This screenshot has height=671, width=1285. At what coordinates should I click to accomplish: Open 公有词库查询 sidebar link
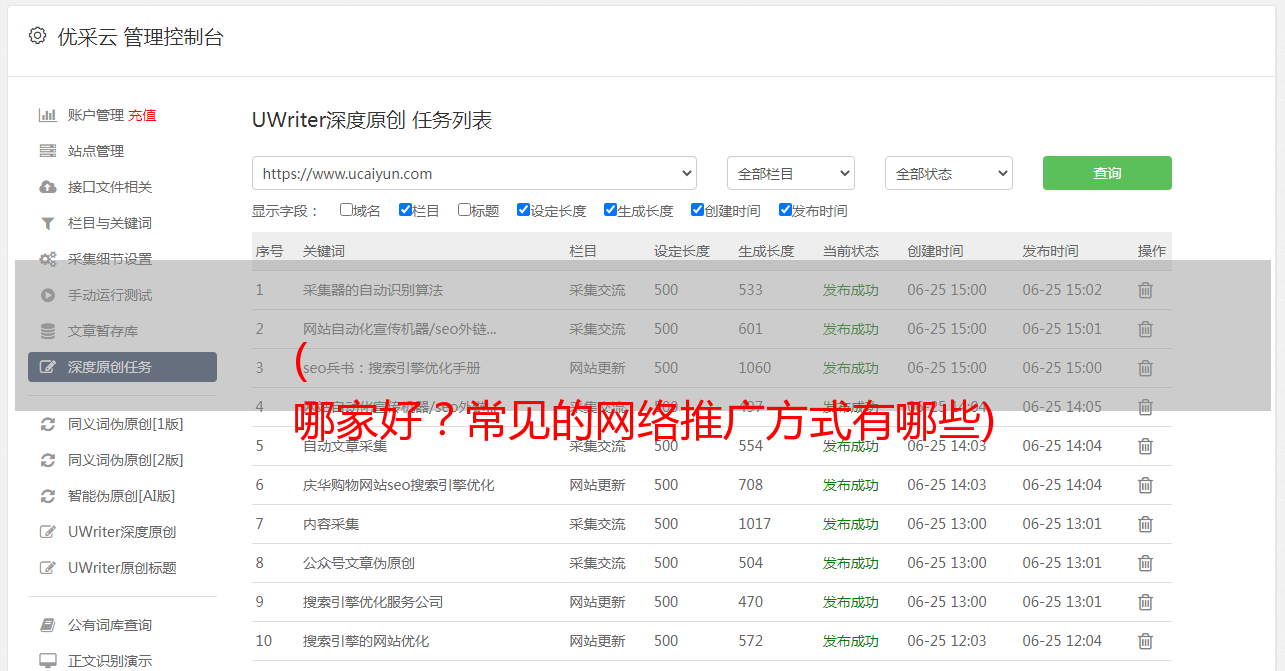110,625
